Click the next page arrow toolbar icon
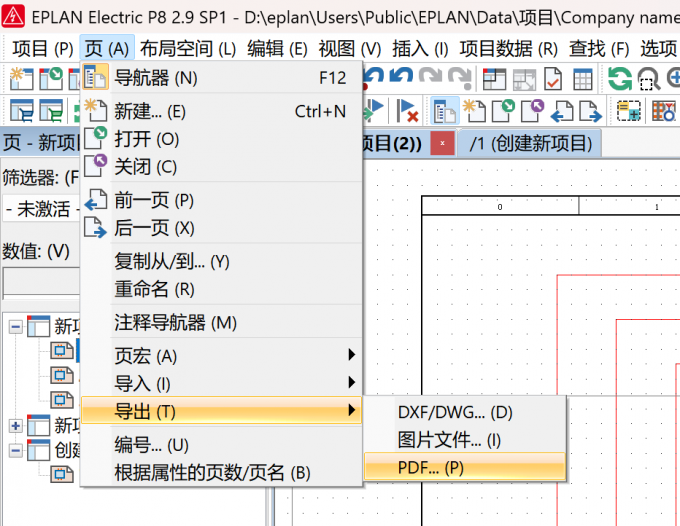Viewport: 680px width, 526px height. tap(590, 111)
